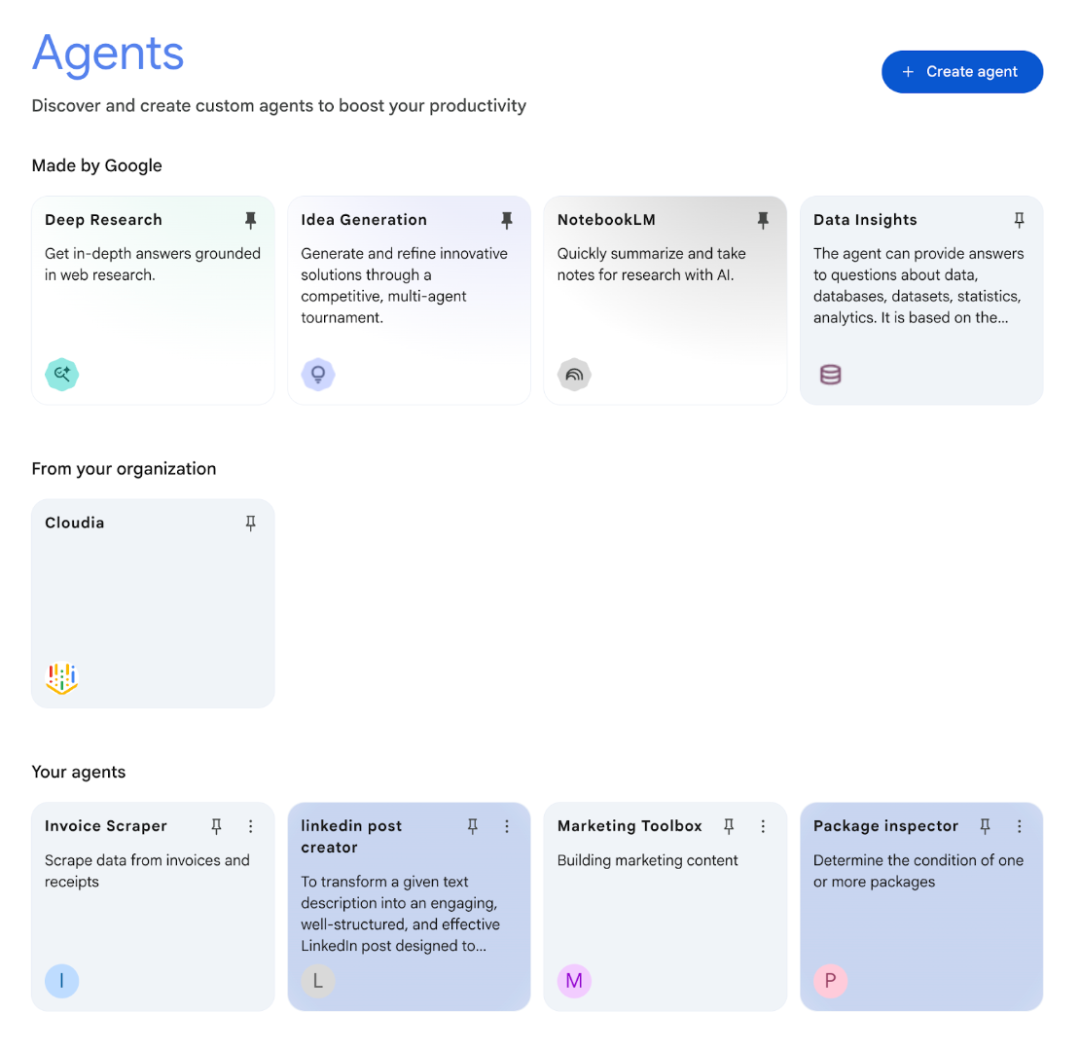Open more options for linkedin post creator
Viewport: 1080px width, 1050px height.
tap(507, 826)
